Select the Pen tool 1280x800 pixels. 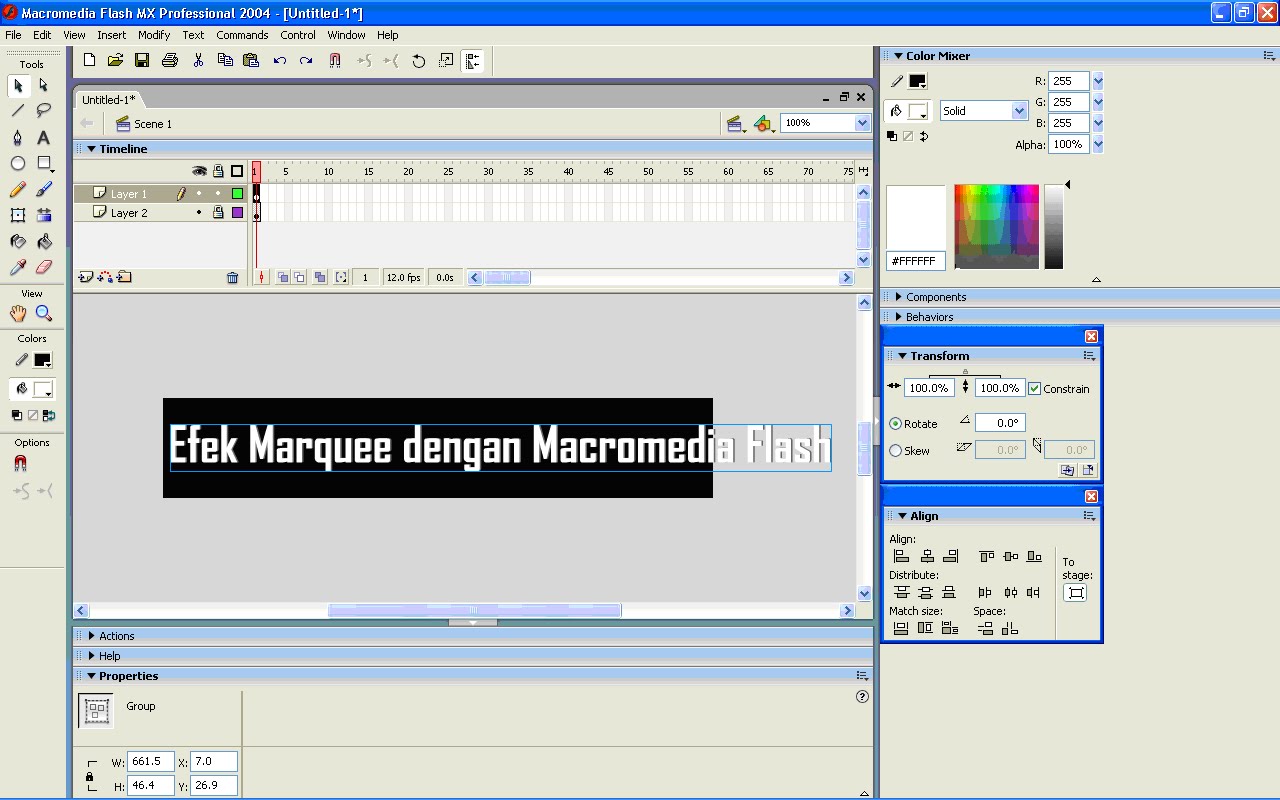[x=18, y=137]
